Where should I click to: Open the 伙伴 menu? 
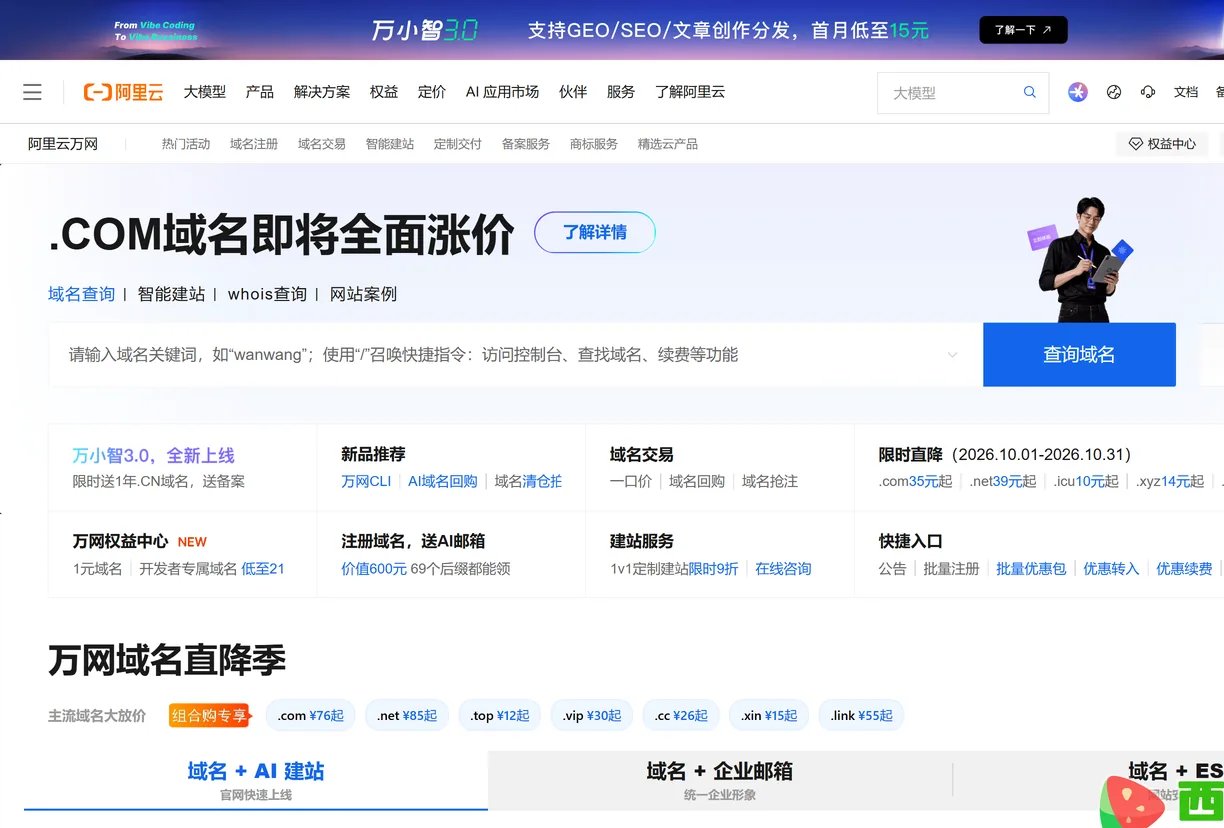click(573, 92)
